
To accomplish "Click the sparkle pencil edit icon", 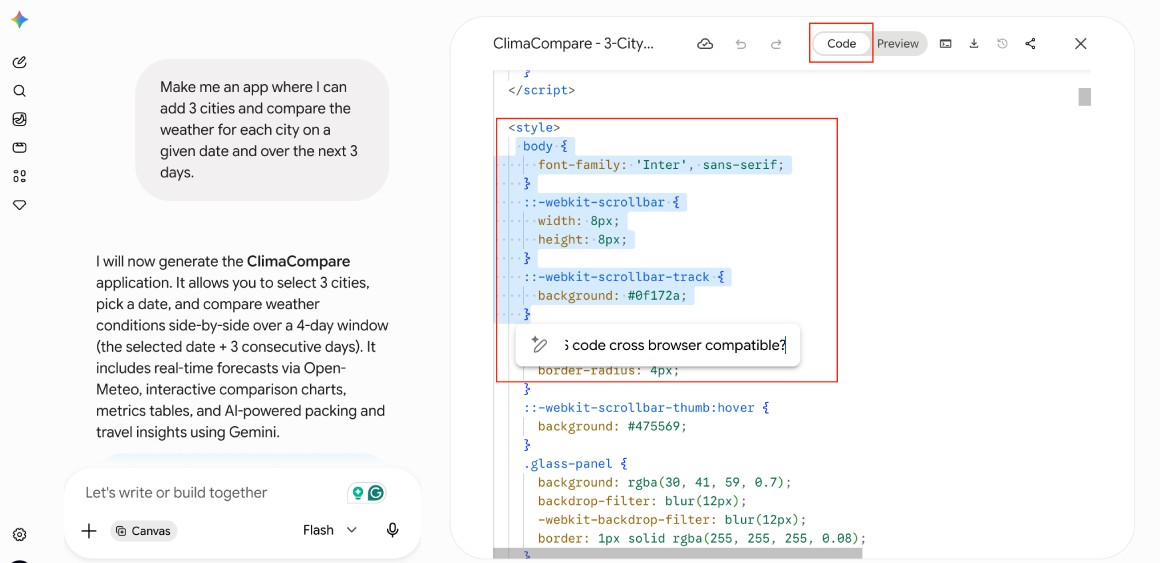I will [x=539, y=345].
